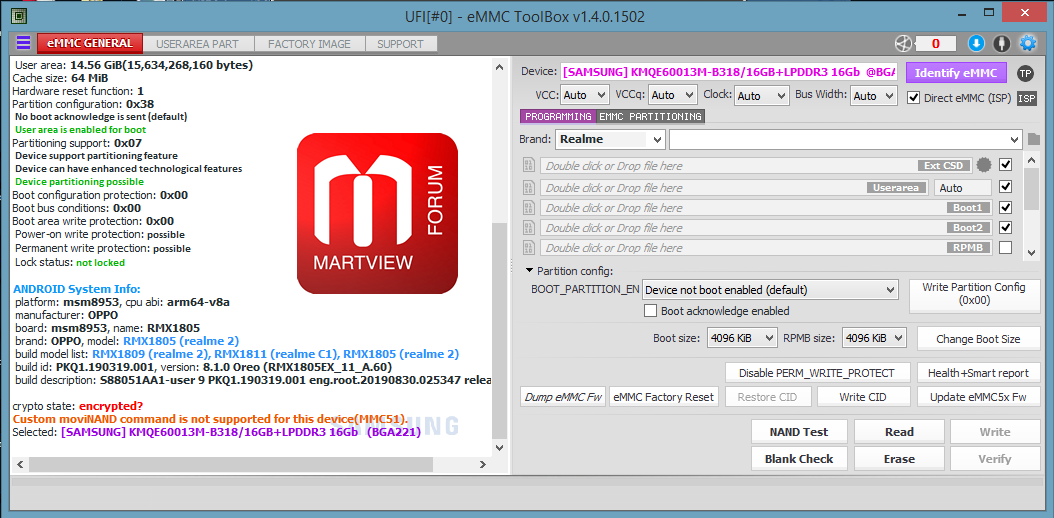Click Write Partition Config (0x00) button
Viewport: 1054px width, 518px height.
[973, 295]
